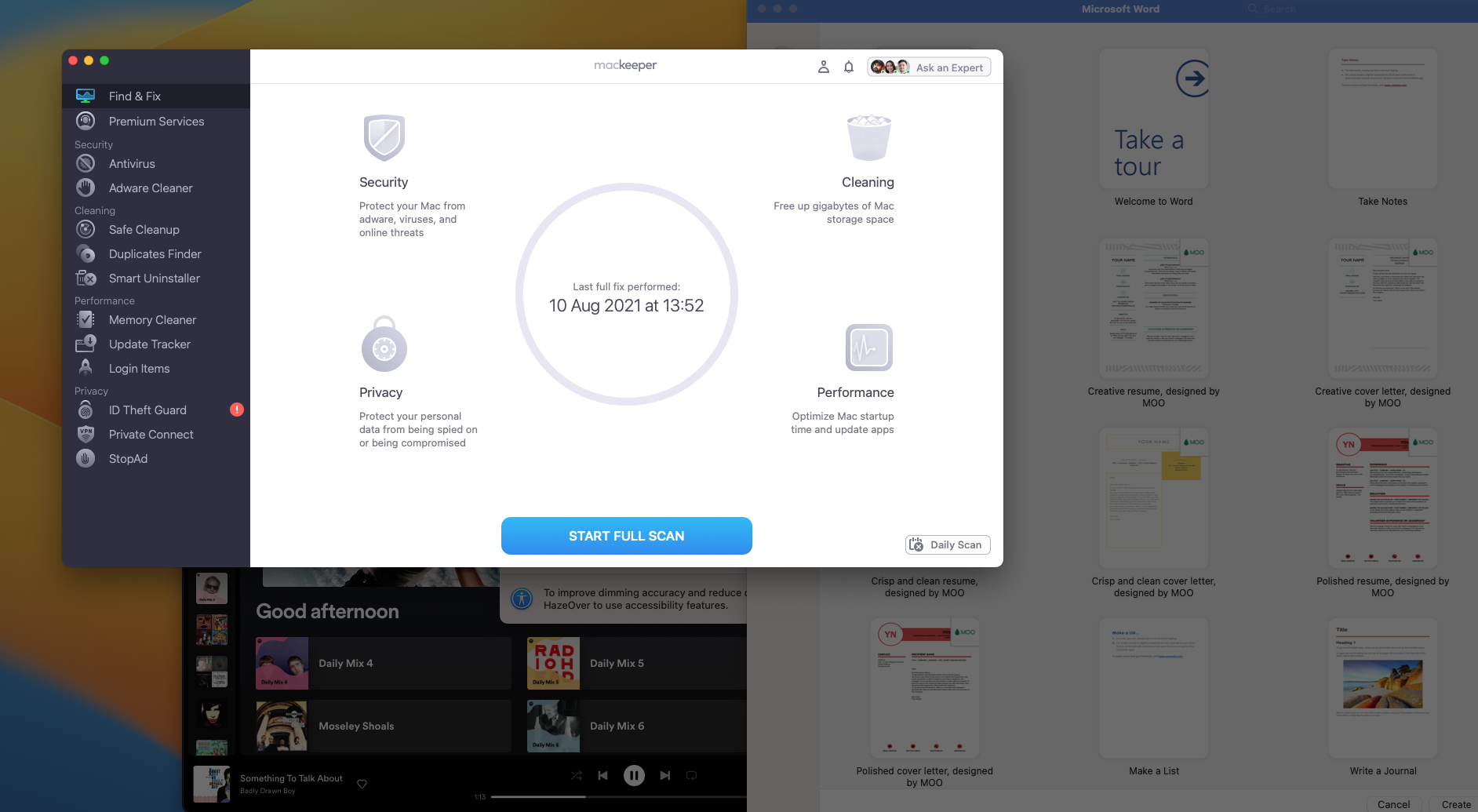Screen dimensions: 1478x812
Task: Play Daily Mix 5 in Spotify
Action: (637, 663)
